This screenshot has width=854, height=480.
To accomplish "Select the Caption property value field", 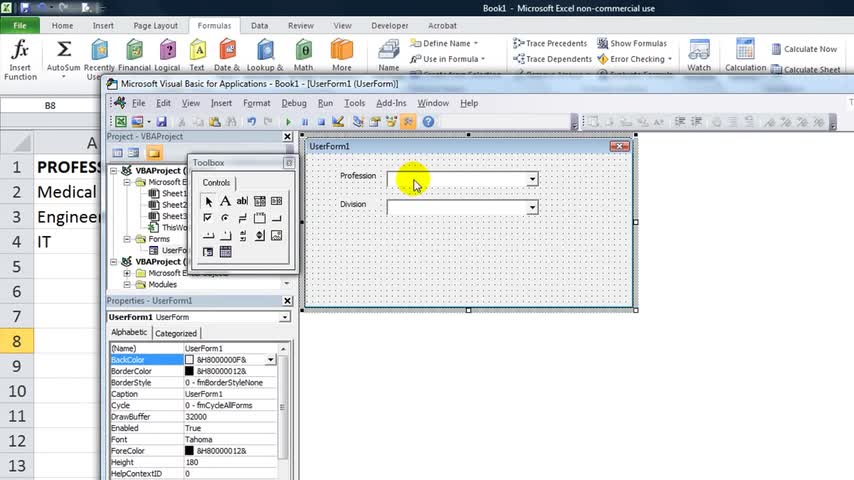I will 230,394.
